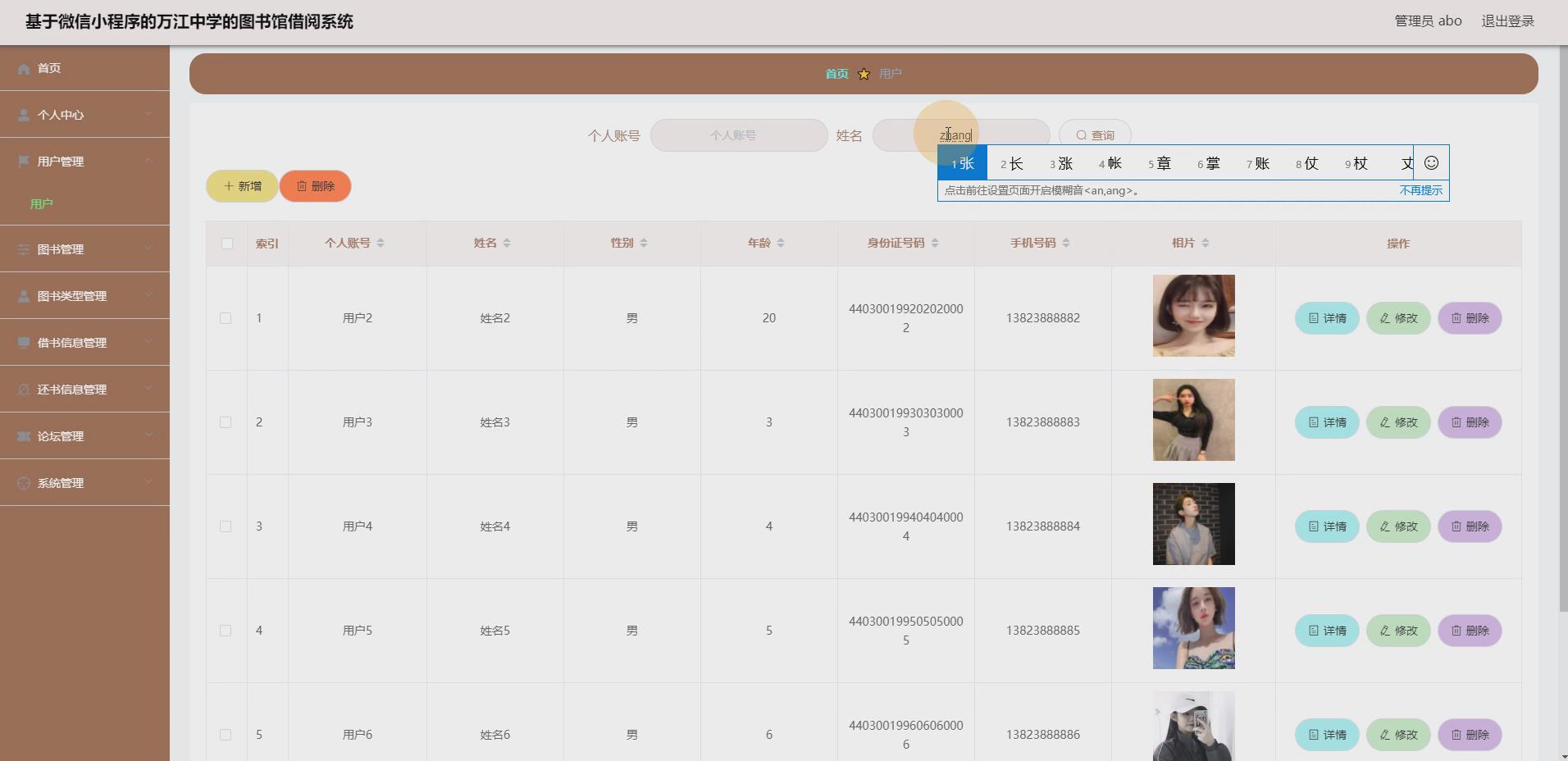Image resolution: width=1568 pixels, height=761 pixels.
Task: Toggle the select-all checkbox in the table header
Action: click(227, 244)
